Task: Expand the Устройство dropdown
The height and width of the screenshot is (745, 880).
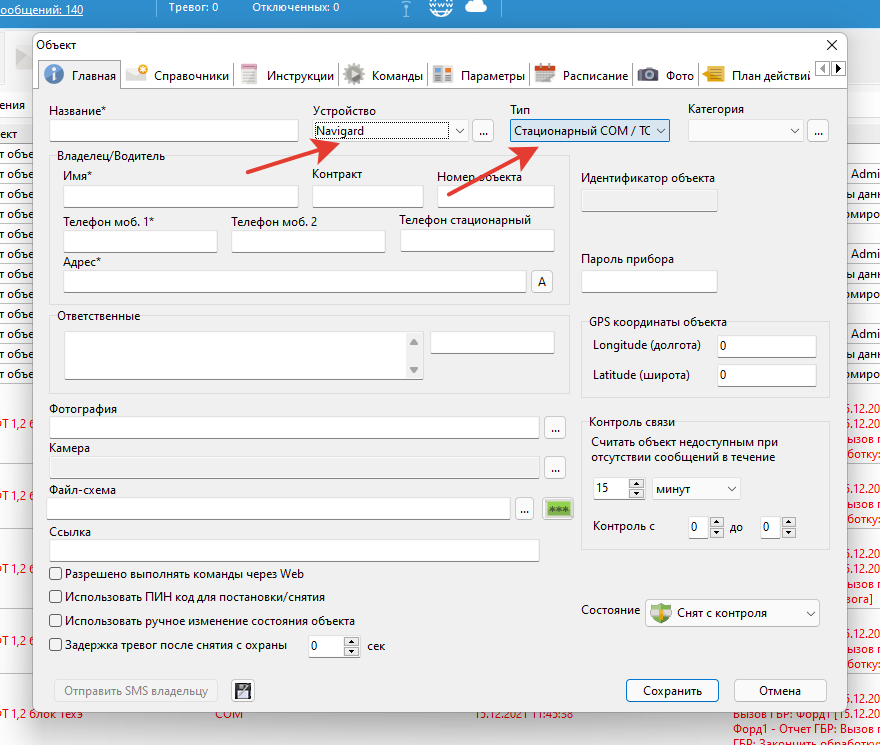Action: click(460, 131)
